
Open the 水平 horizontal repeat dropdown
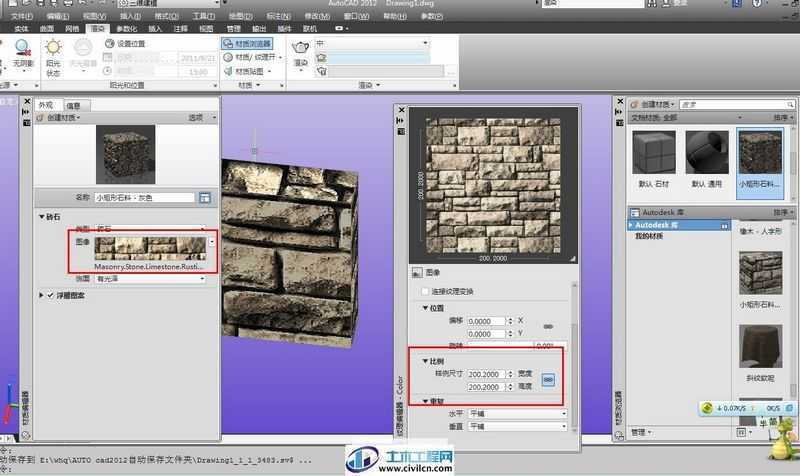click(x=518, y=413)
